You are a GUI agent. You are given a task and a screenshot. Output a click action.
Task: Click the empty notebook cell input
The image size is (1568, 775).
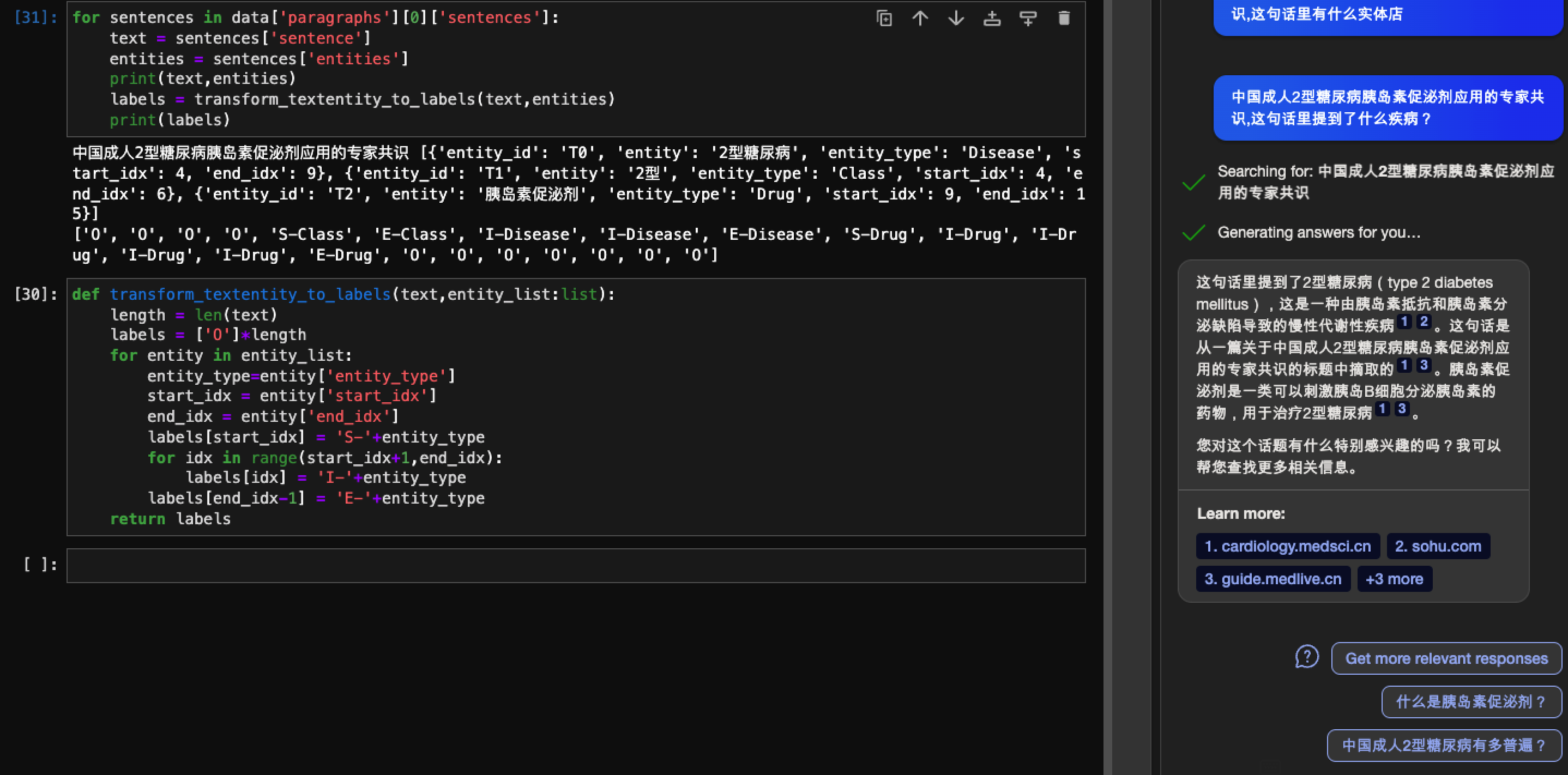576,566
